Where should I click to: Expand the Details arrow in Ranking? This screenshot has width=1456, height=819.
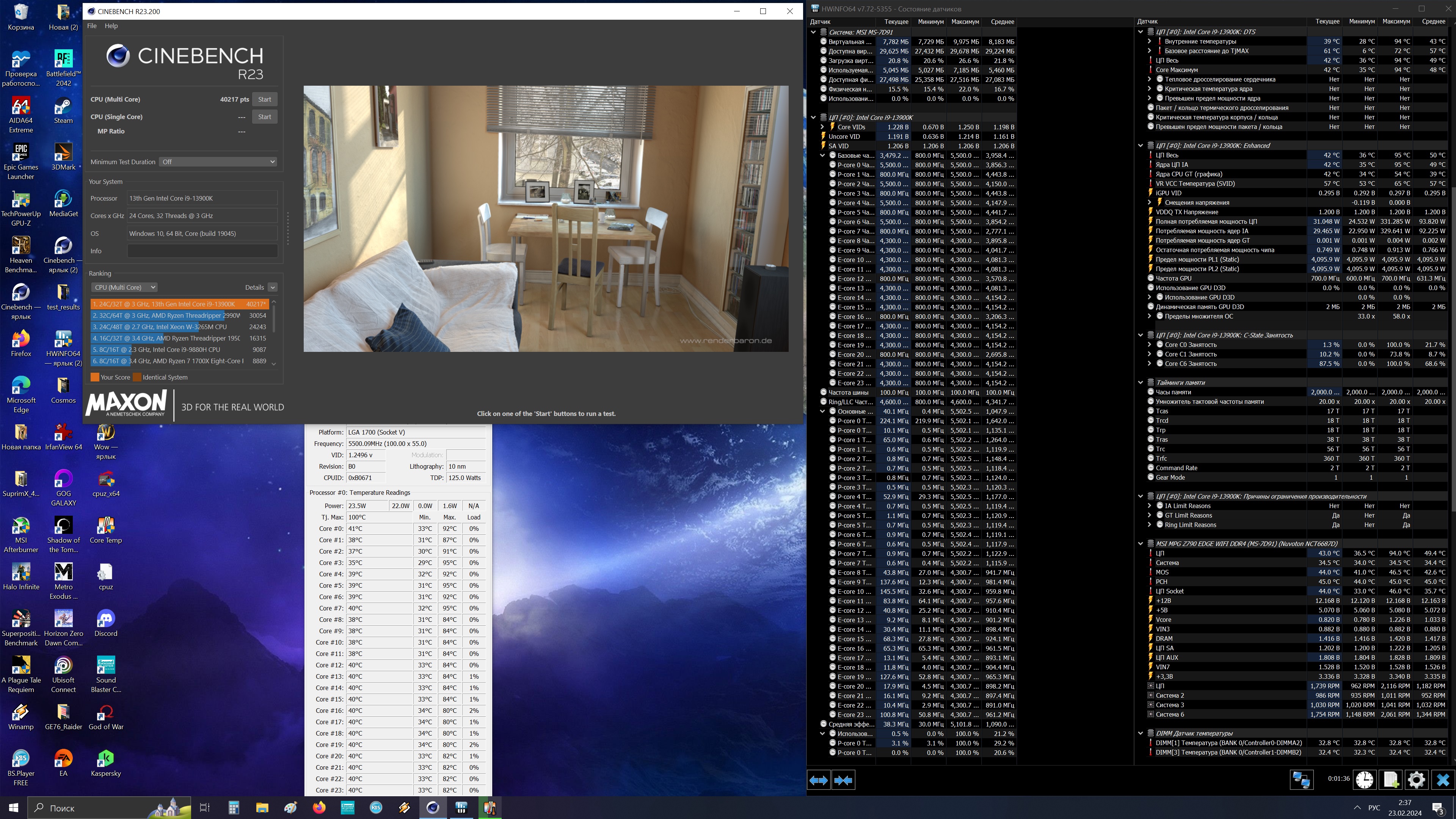273,287
